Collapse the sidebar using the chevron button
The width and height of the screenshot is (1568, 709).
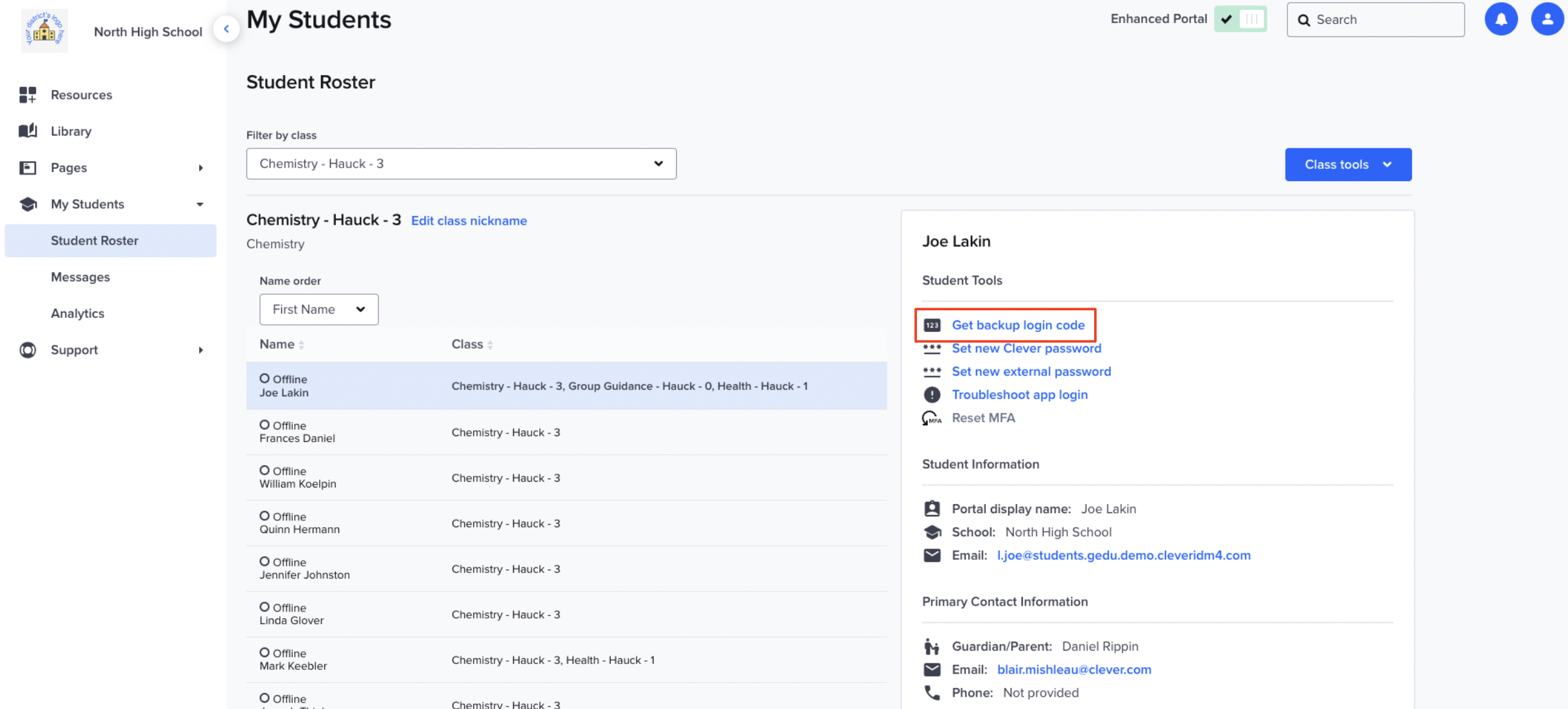227,29
